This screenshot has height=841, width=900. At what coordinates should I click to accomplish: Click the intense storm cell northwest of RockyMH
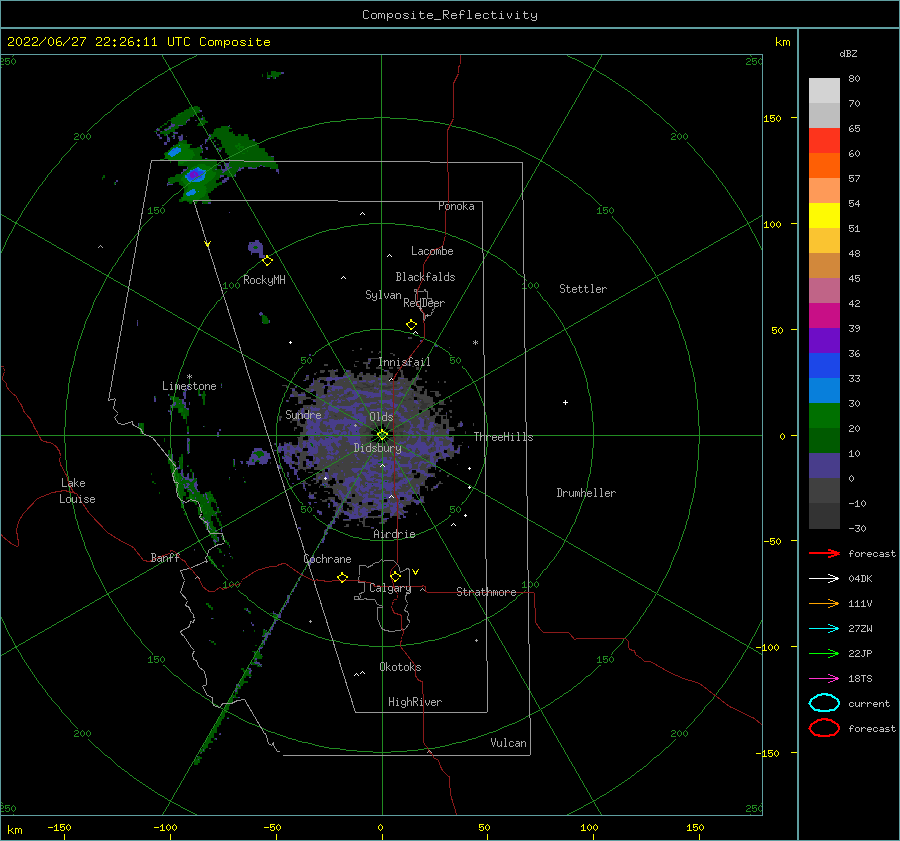click(195, 173)
